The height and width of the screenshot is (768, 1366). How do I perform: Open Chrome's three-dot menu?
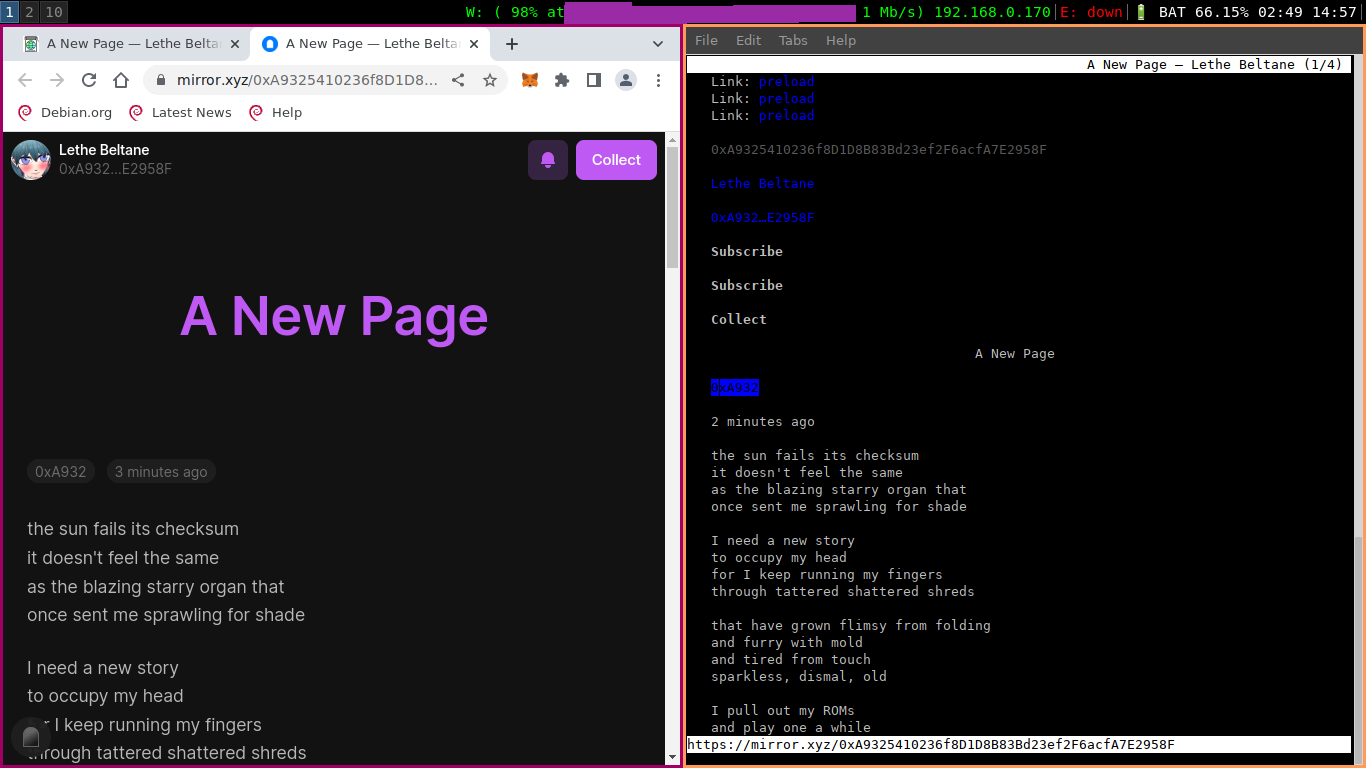point(658,81)
